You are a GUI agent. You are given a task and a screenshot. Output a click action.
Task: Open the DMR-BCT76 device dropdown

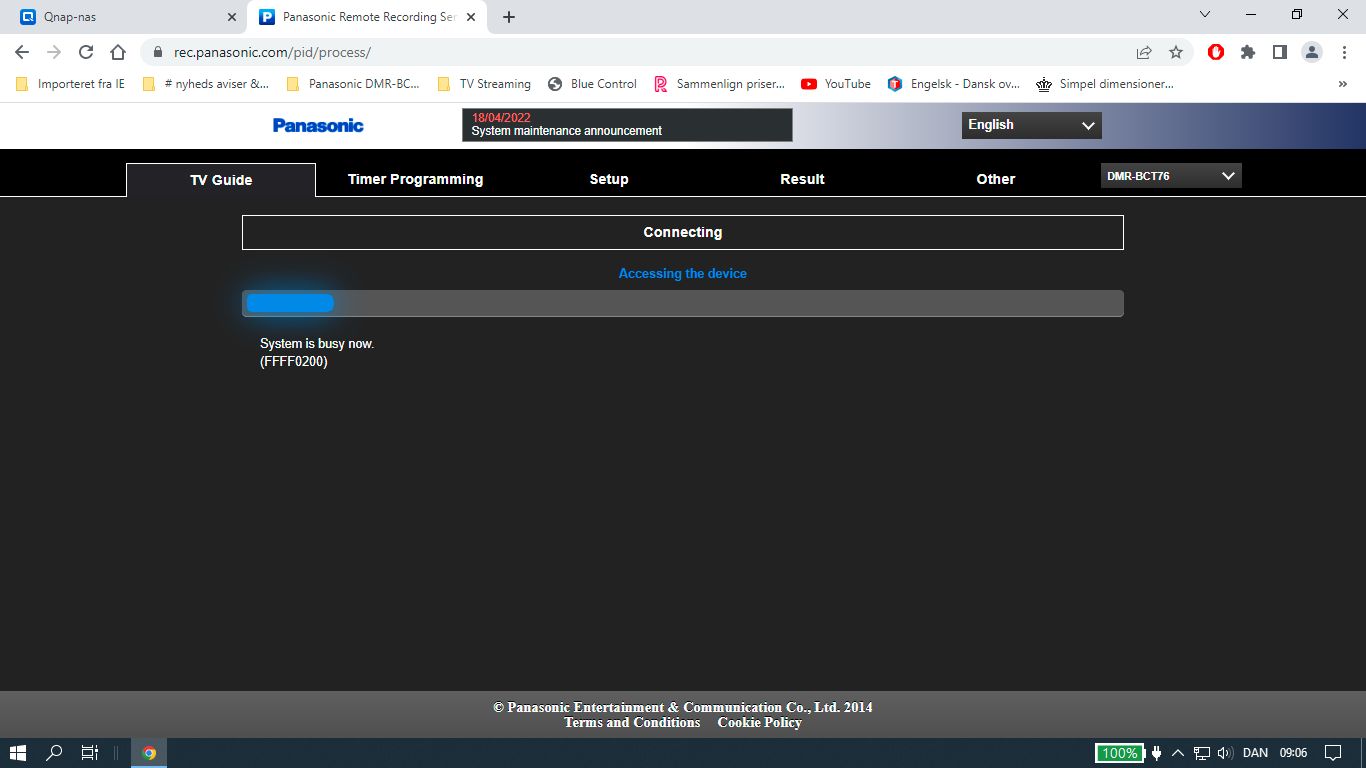click(x=1171, y=176)
